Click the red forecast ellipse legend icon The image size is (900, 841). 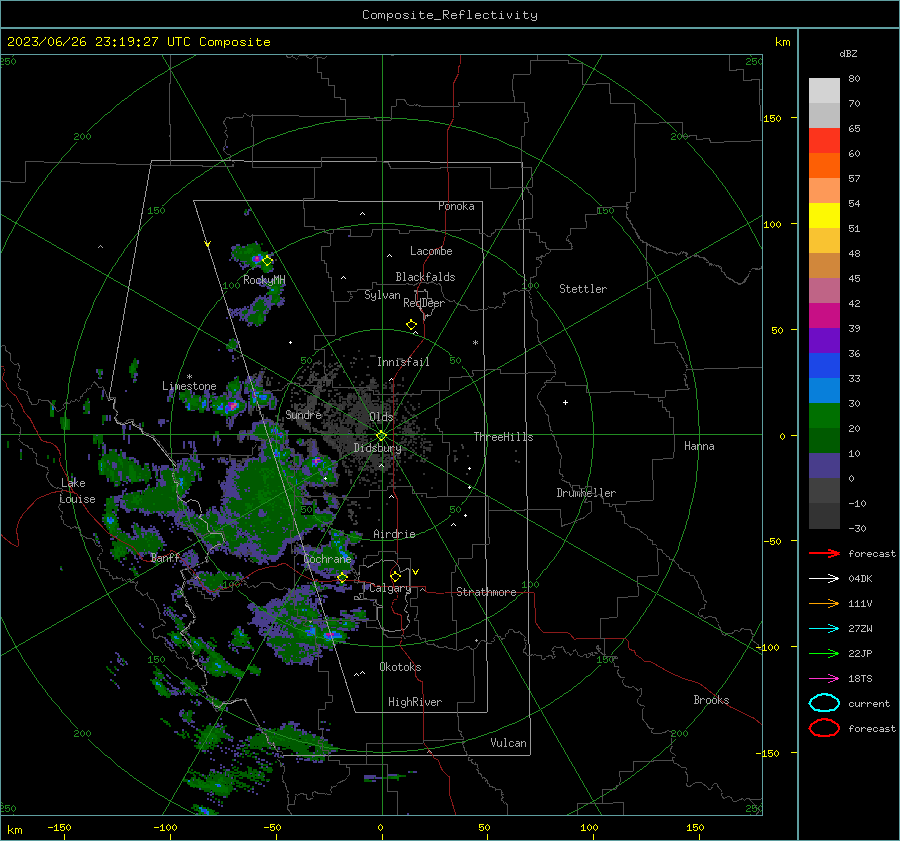click(824, 728)
